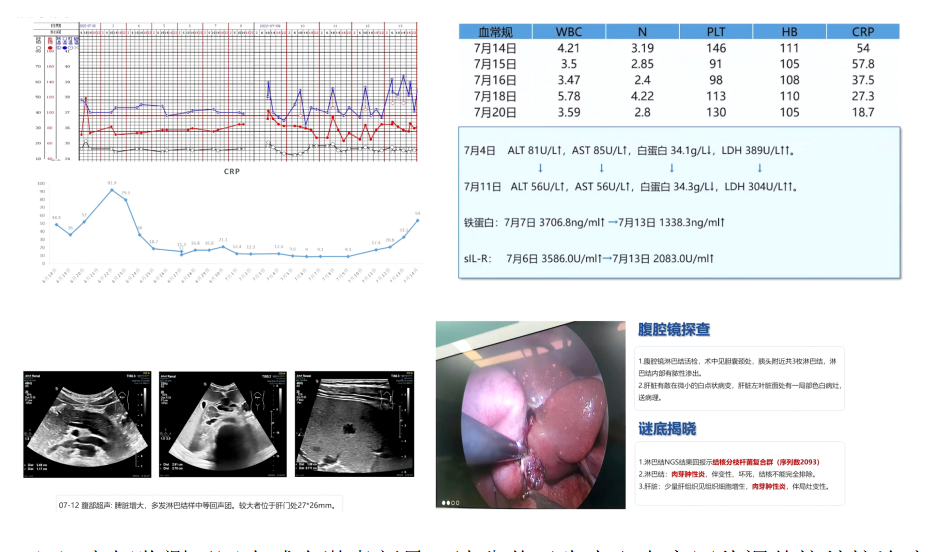Image resolution: width=928 pixels, height=552 pixels.
Task: Select the WBC column header
Action: [569, 31]
